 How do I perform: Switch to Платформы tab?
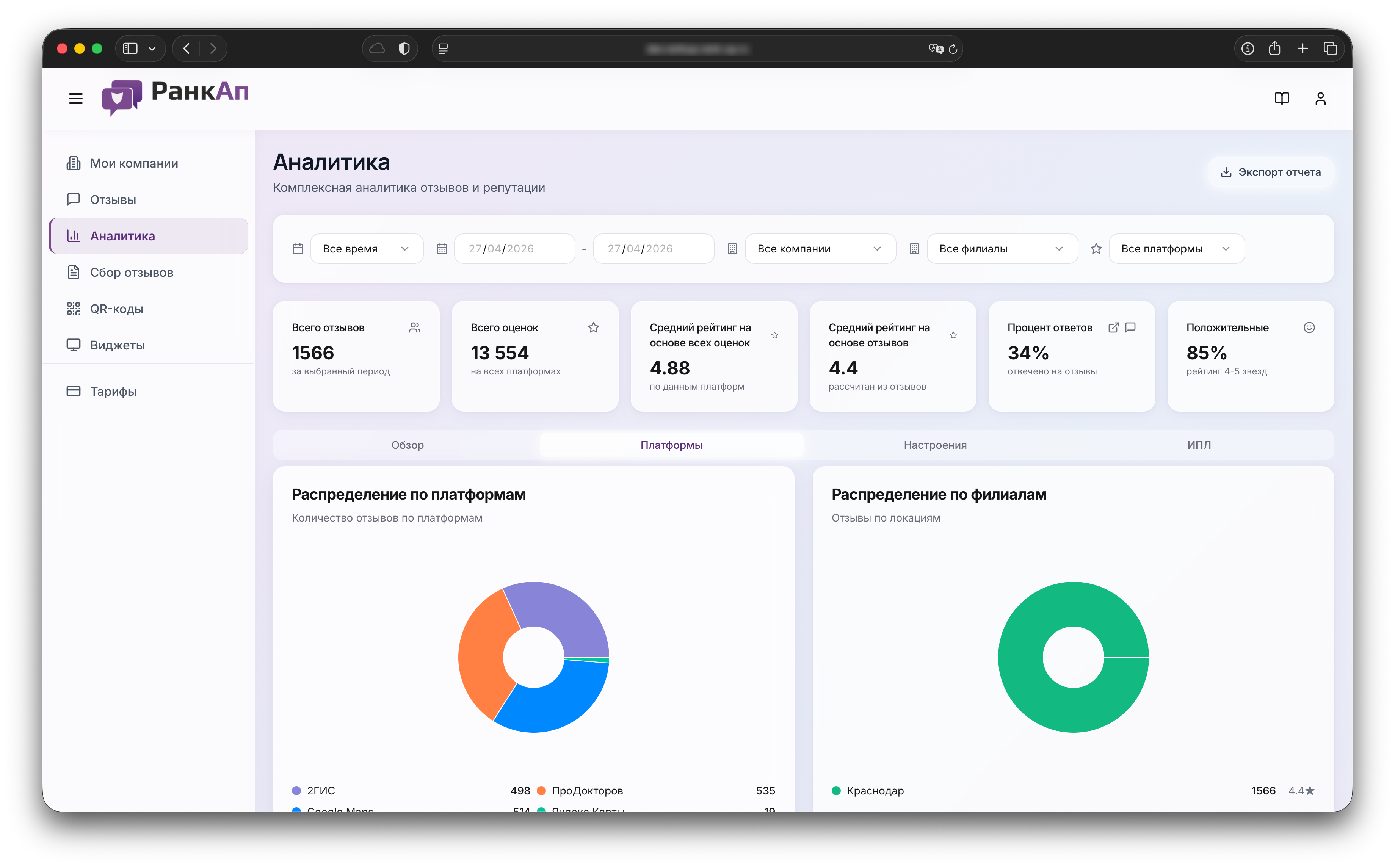pos(671,445)
